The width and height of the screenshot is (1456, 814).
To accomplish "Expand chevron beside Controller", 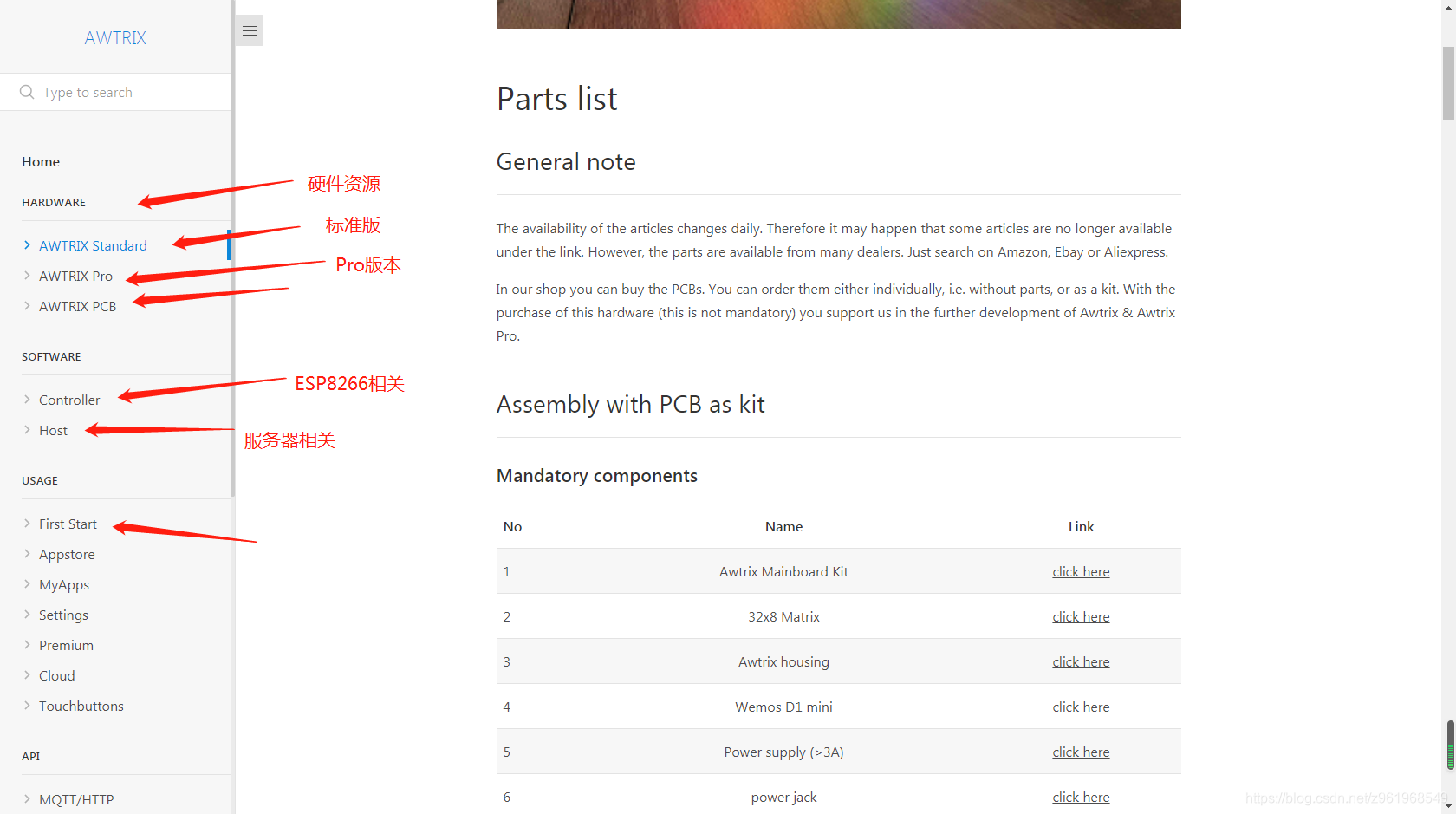I will pyautogui.click(x=27, y=400).
